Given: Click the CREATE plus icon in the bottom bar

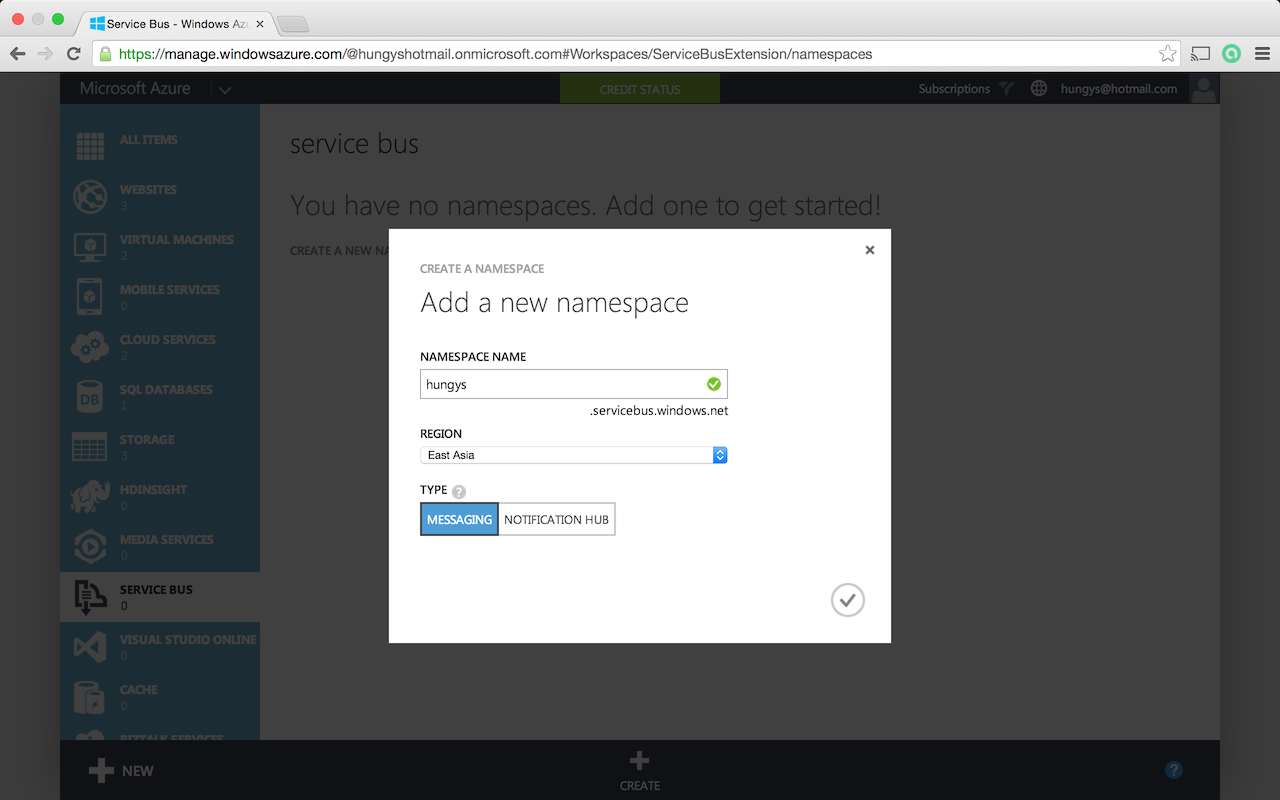Looking at the screenshot, I should (640, 762).
